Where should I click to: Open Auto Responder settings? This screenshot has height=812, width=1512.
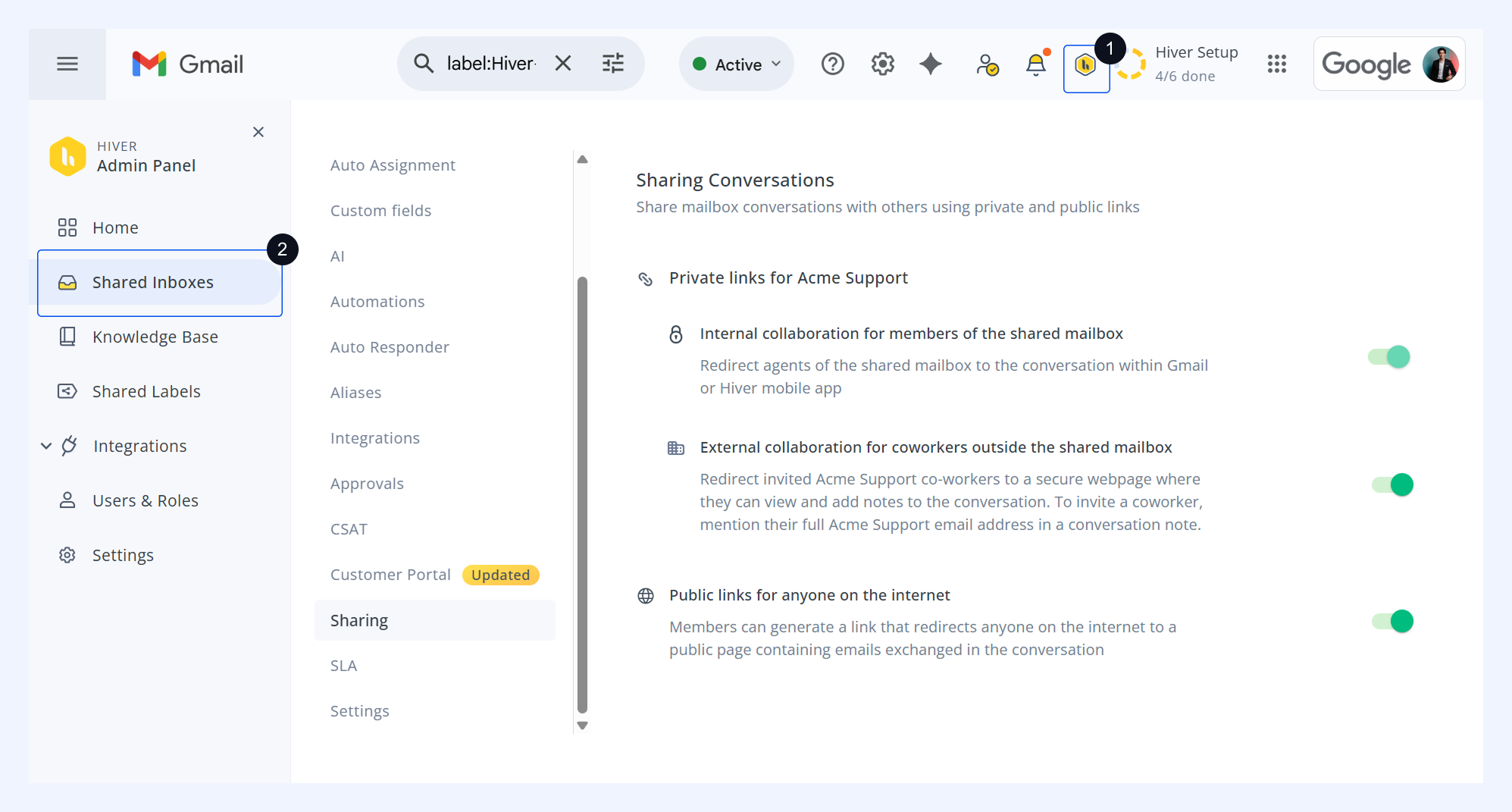click(390, 347)
